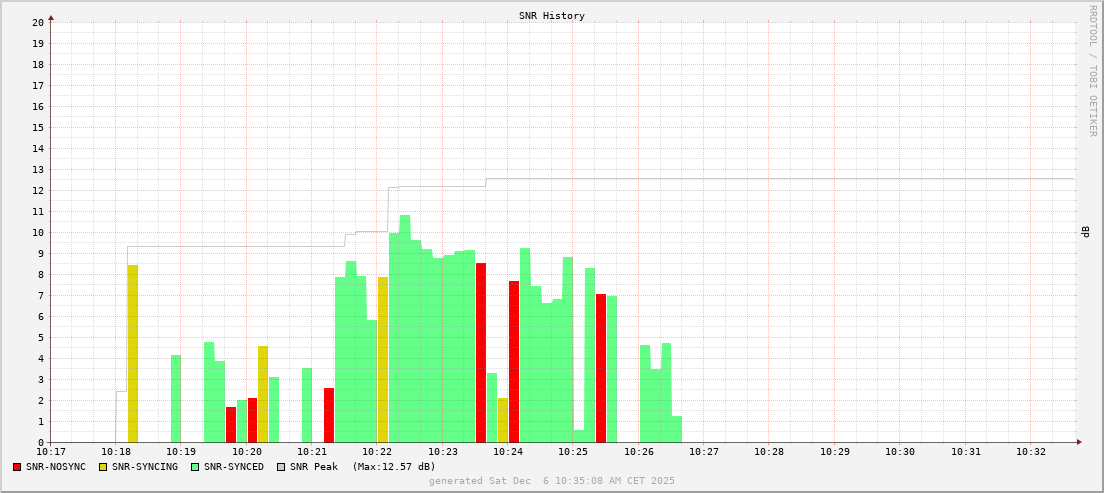This screenshot has height=493, width=1104.
Task: Click the 10:22 time axis label
Action: click(x=377, y=452)
